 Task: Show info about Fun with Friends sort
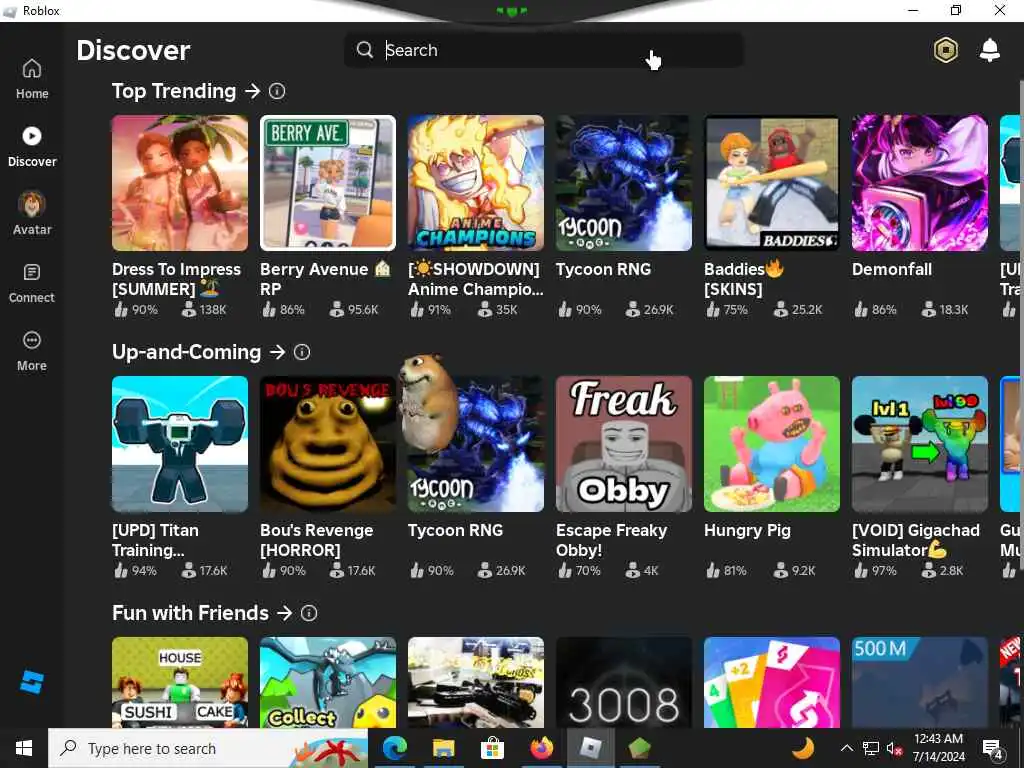click(x=309, y=613)
